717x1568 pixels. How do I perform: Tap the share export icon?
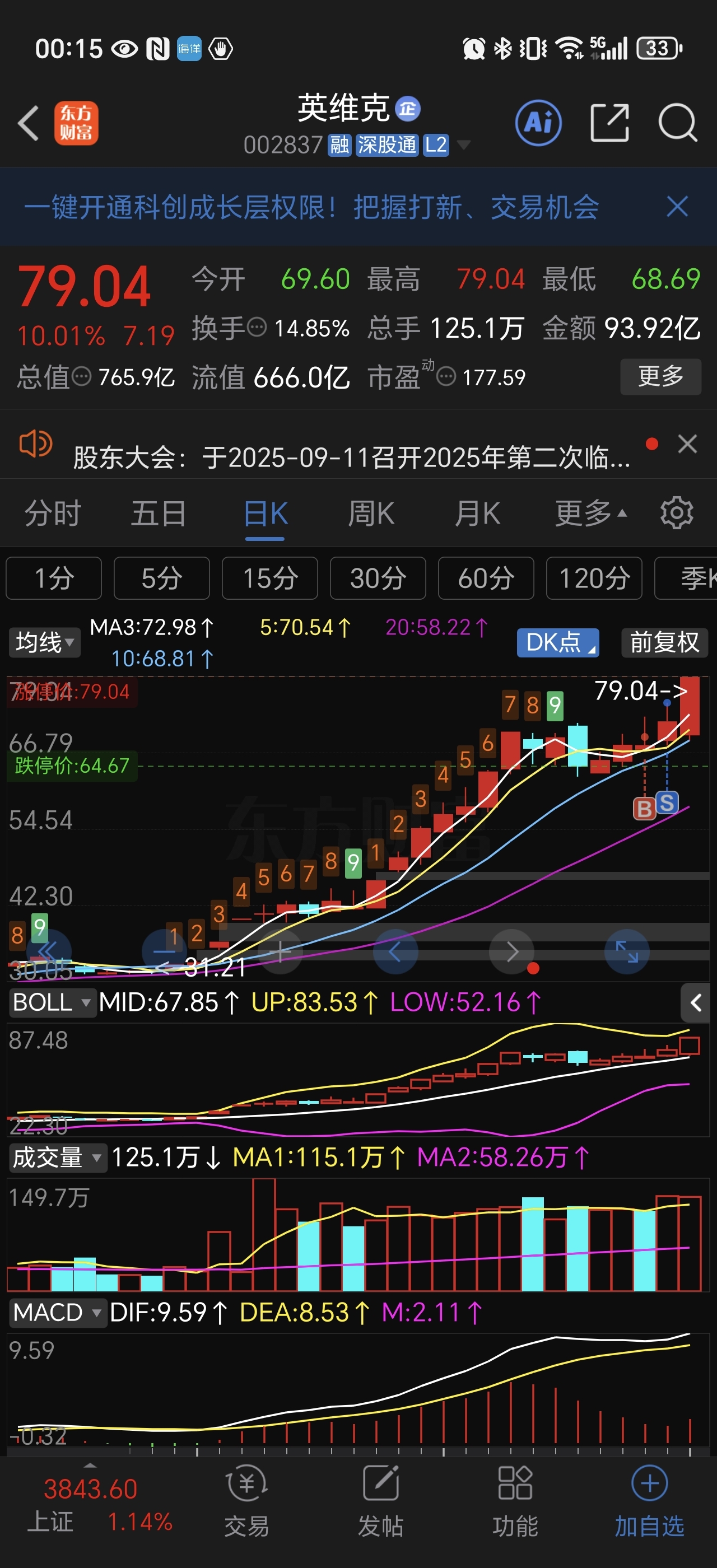click(x=609, y=123)
